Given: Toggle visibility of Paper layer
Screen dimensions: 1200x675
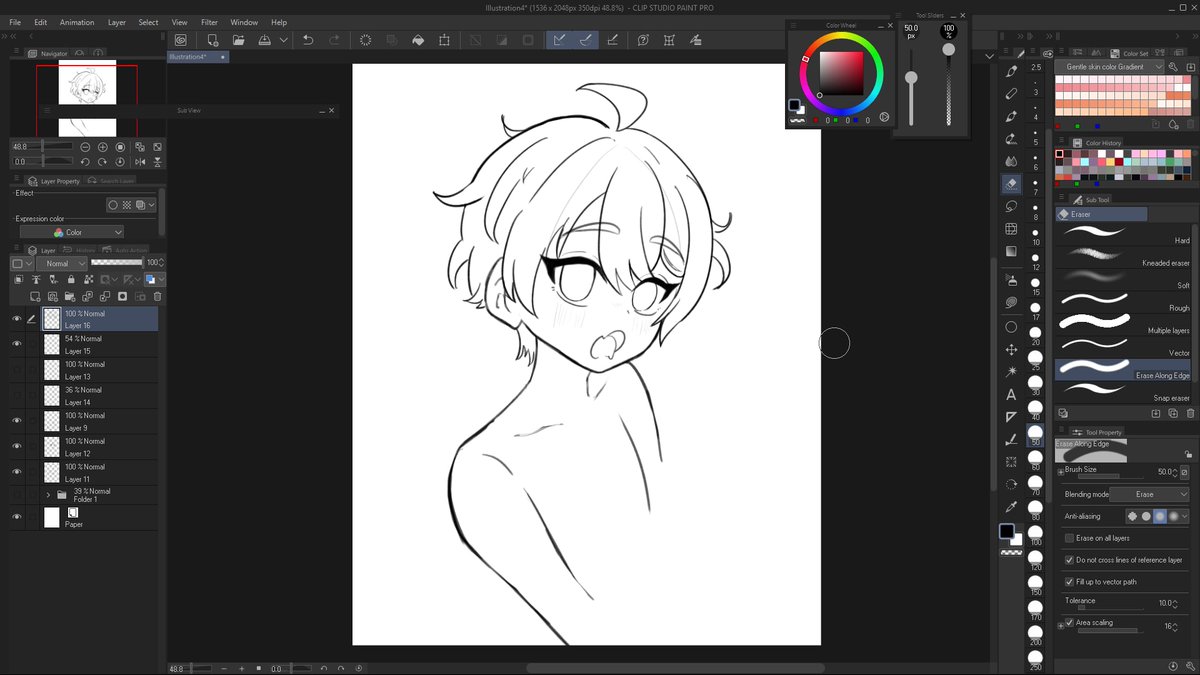Looking at the screenshot, I should point(16,517).
